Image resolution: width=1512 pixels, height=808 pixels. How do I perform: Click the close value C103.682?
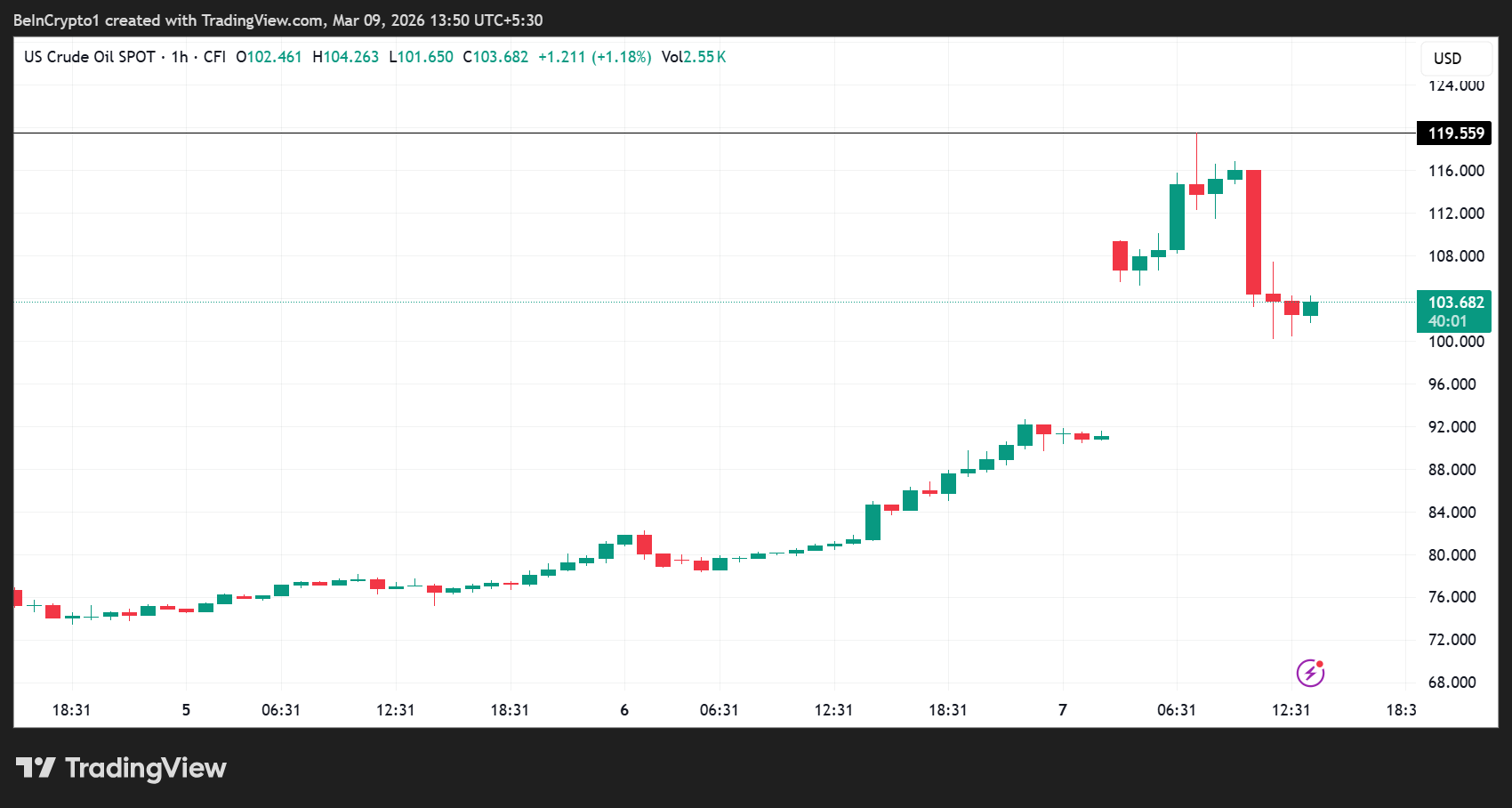tap(495, 57)
